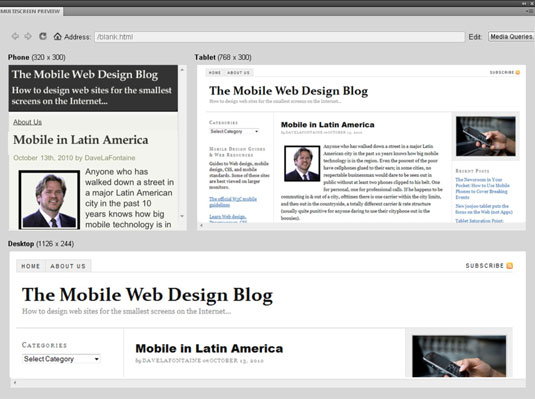535x399 pixels.
Task: Click Subscribe text in Tablet preview
Action: [x=502, y=72]
